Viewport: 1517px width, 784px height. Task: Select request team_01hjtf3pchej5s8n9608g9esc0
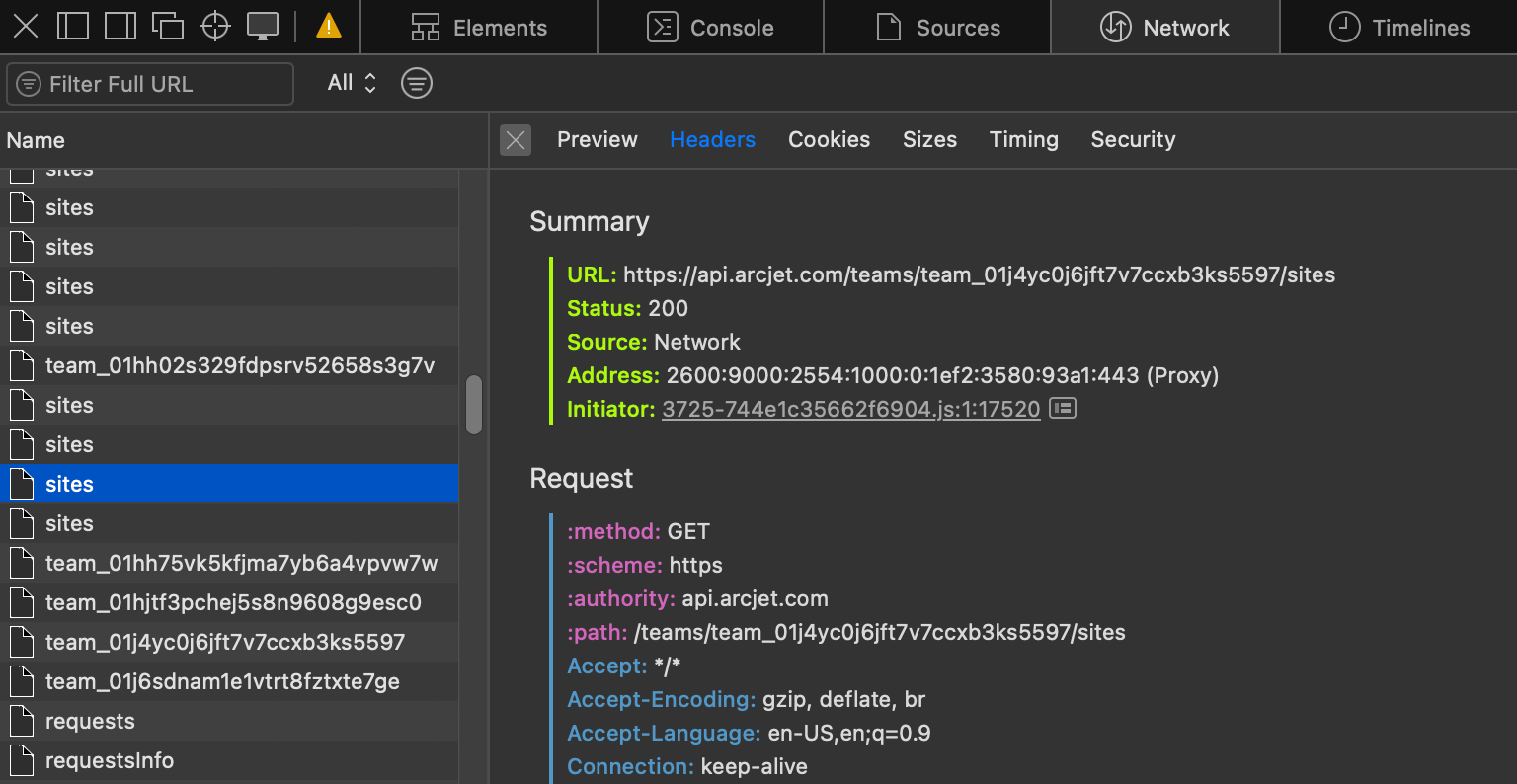(x=229, y=602)
